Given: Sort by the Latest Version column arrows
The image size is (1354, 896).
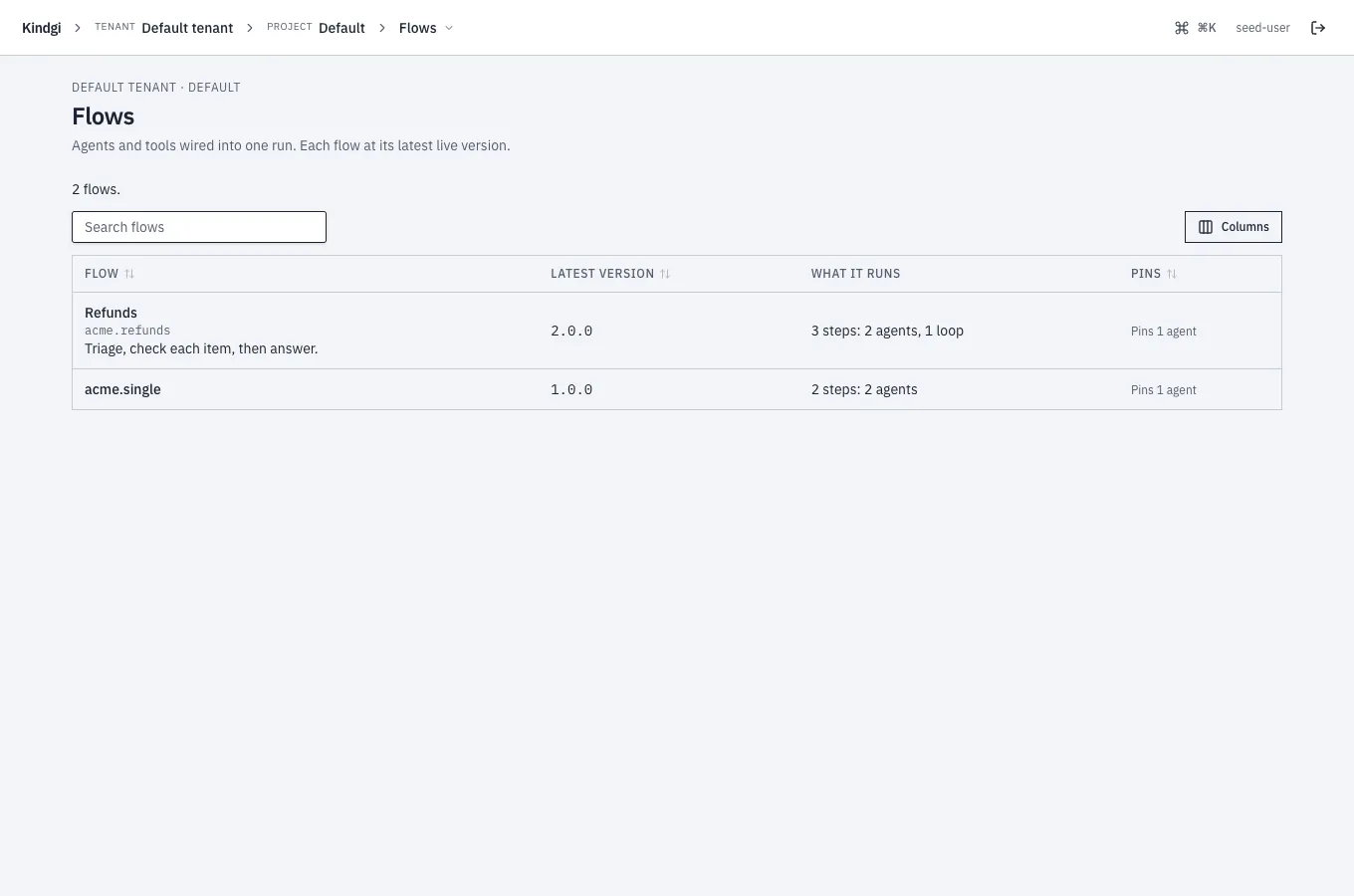Looking at the screenshot, I should [x=665, y=274].
